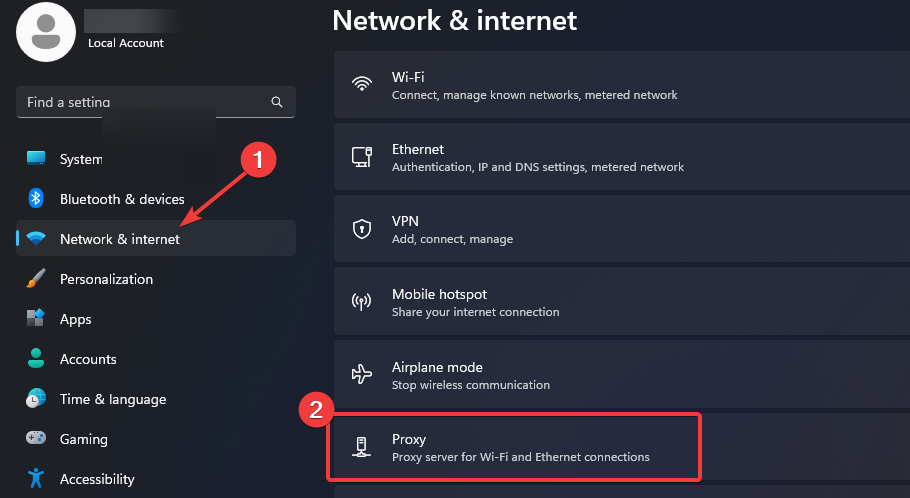Image resolution: width=910 pixels, height=498 pixels.
Task: Click the search magnifier icon
Action: point(277,102)
